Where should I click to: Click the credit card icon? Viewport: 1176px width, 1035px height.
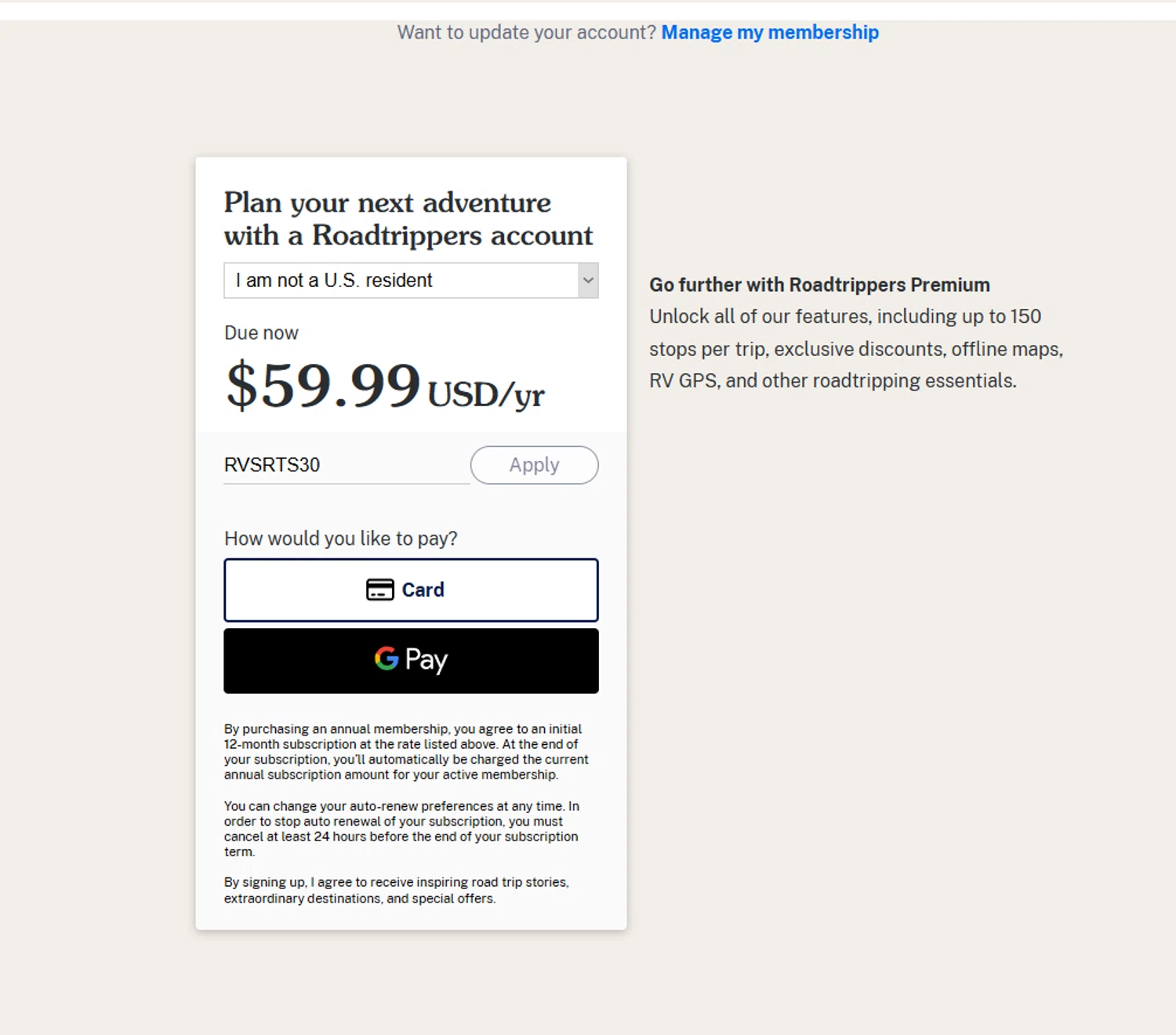point(380,590)
